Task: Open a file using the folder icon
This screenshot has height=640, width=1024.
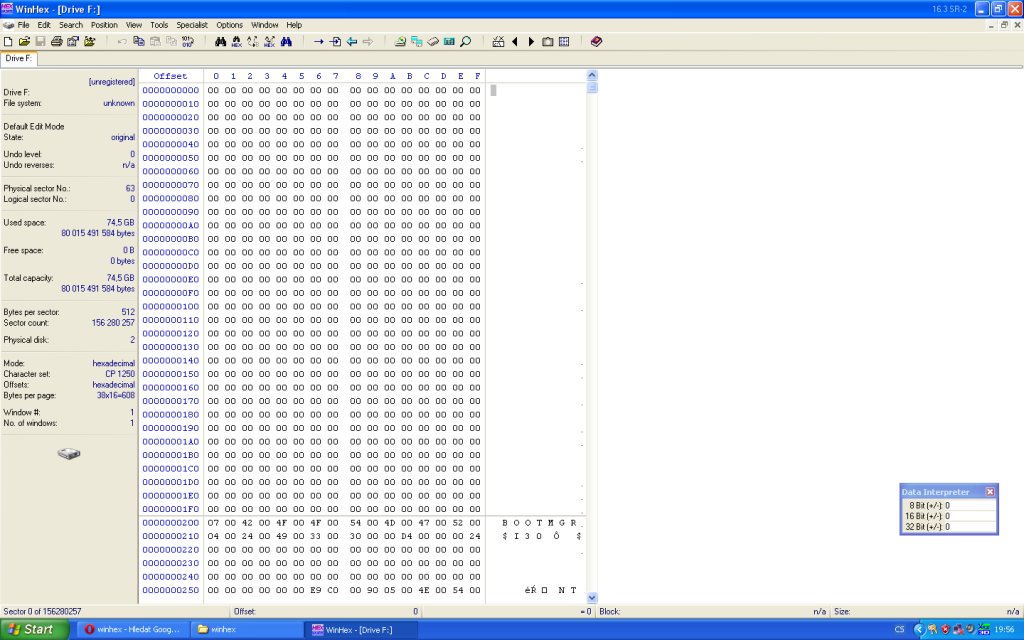Action: pos(24,41)
